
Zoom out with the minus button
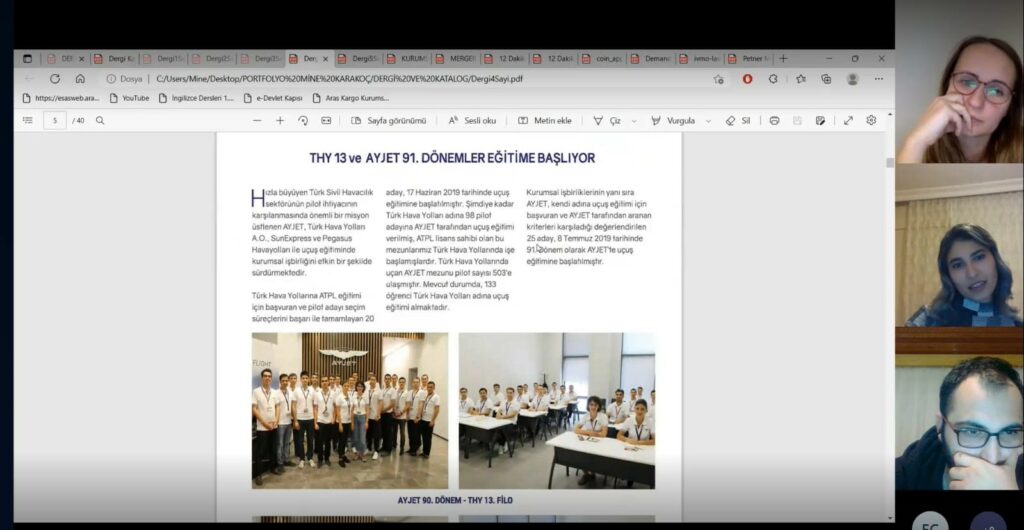click(x=257, y=121)
